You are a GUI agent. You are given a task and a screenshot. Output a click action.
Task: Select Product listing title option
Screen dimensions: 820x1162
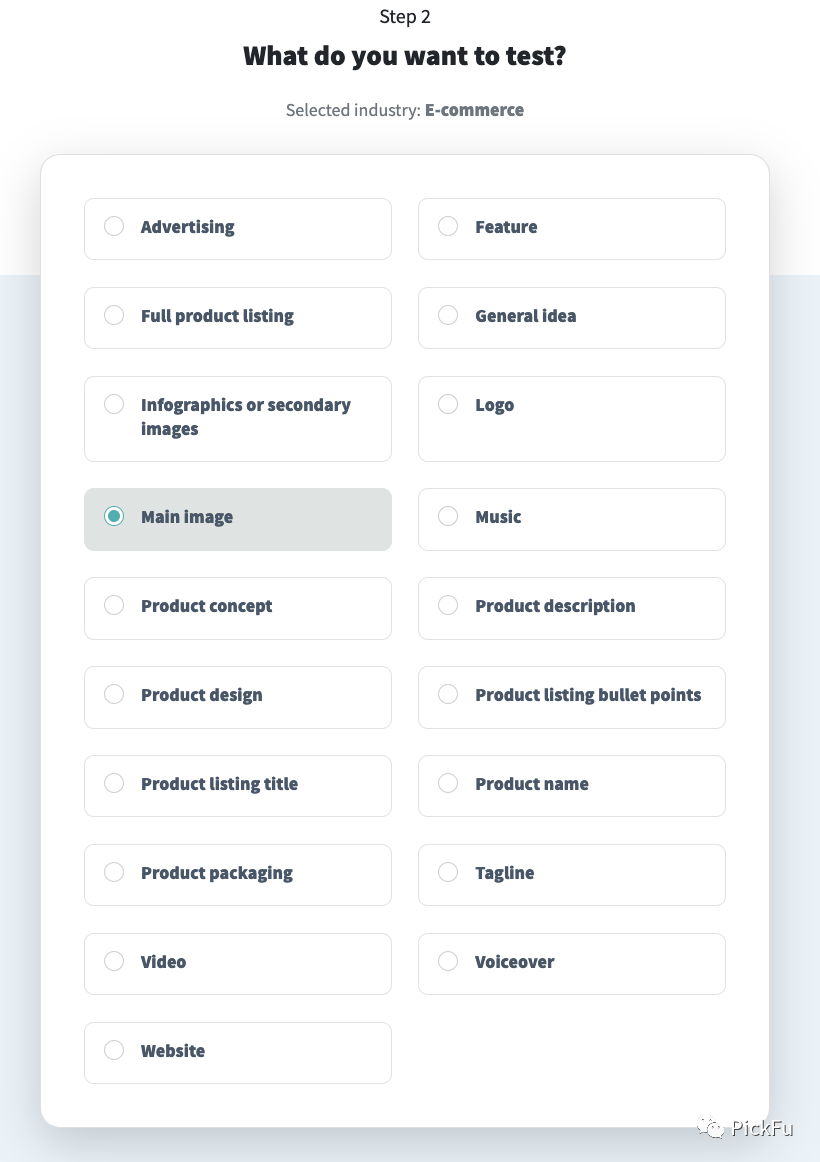(x=114, y=784)
